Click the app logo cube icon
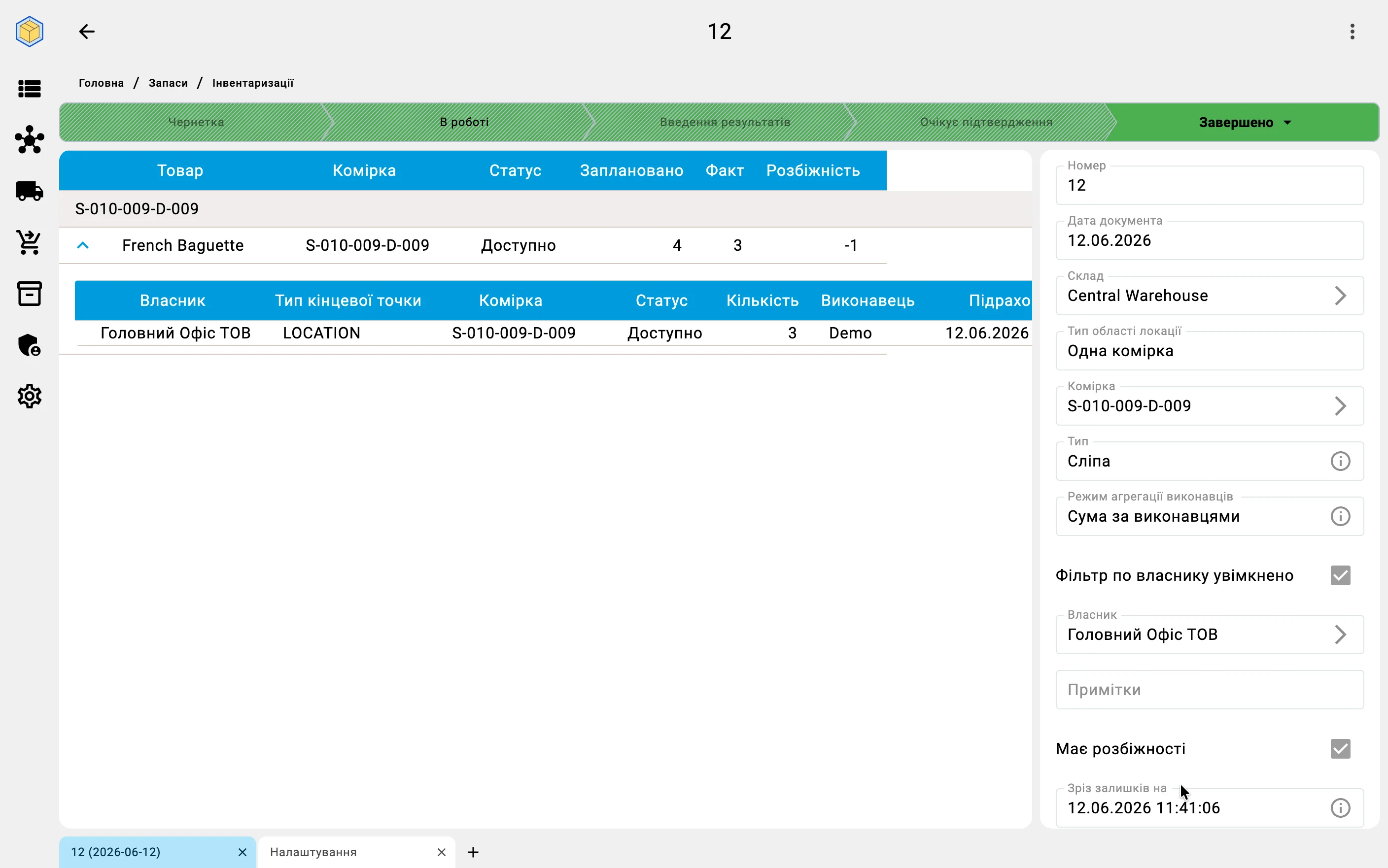Screen dimensions: 1388x868 pos(29,31)
